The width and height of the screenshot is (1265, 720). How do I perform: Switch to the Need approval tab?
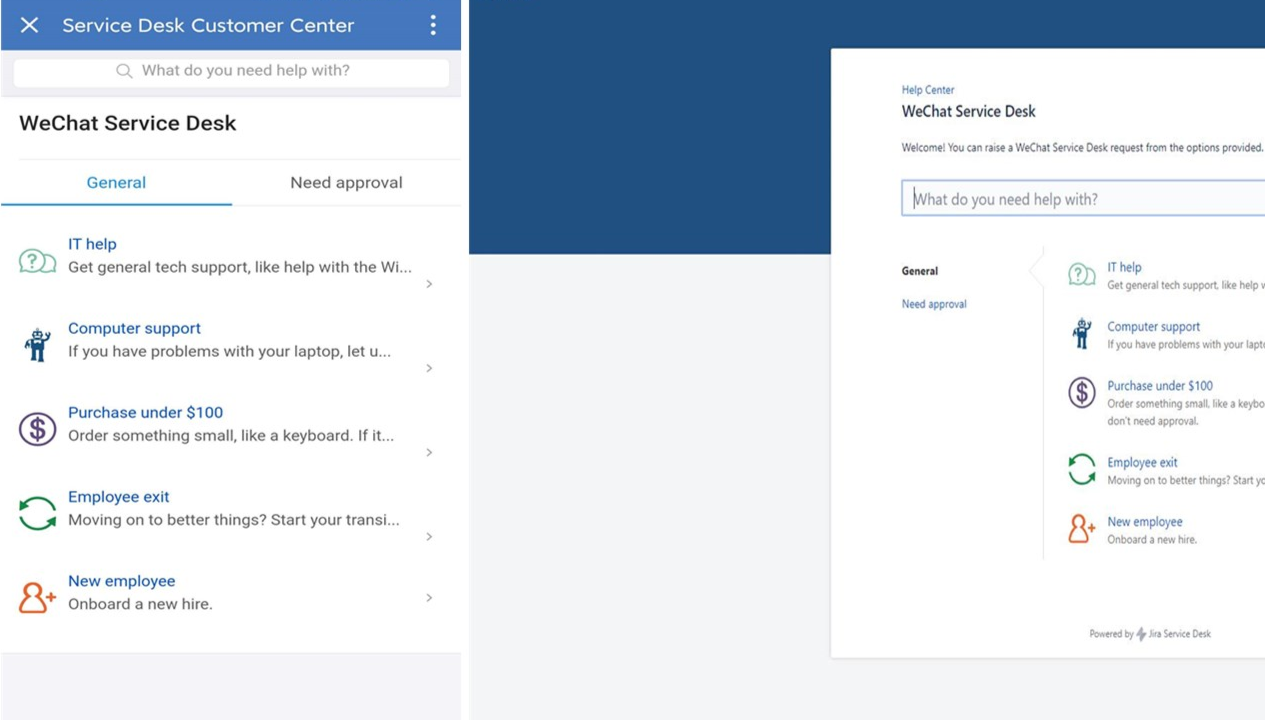click(346, 183)
